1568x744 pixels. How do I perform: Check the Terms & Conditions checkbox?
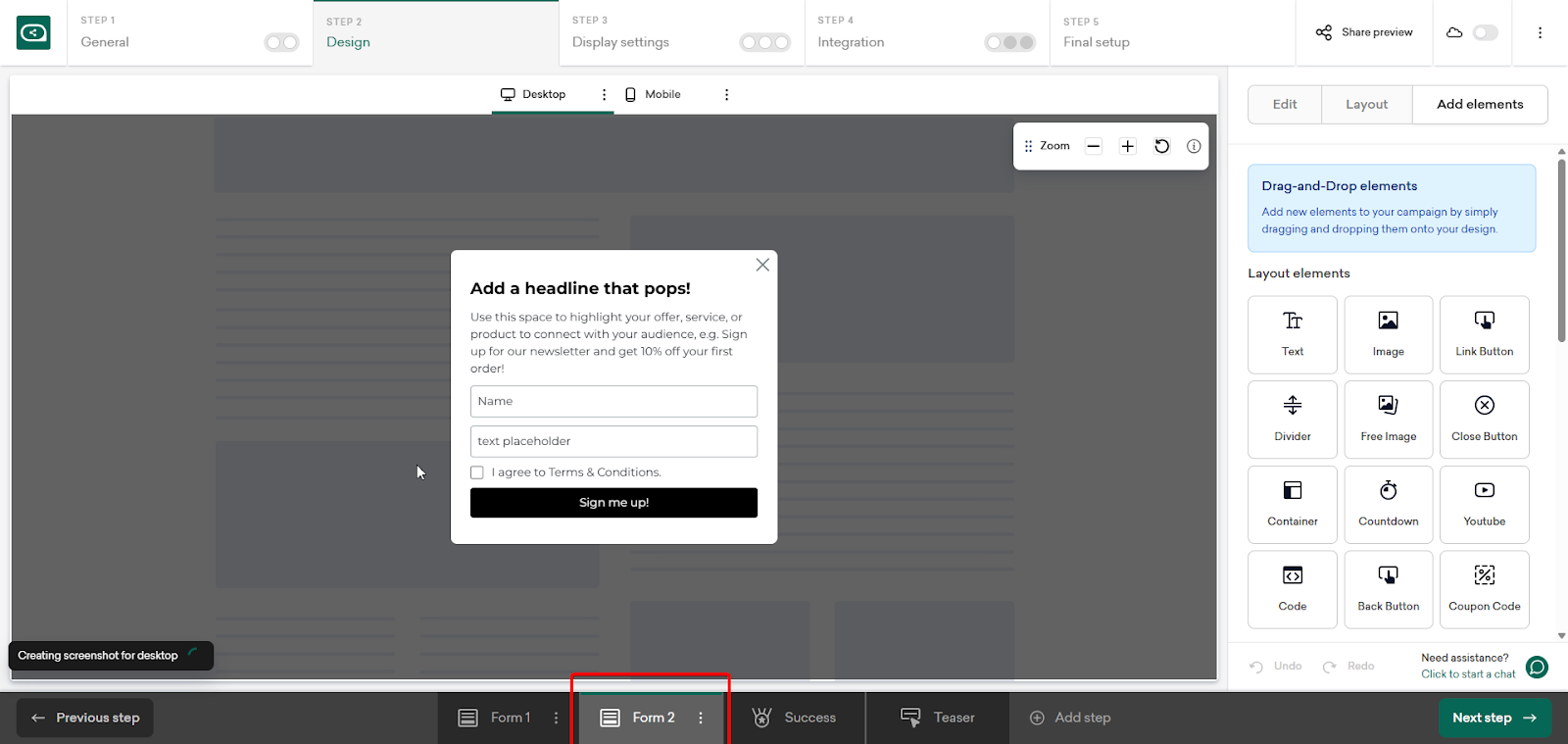click(x=477, y=472)
